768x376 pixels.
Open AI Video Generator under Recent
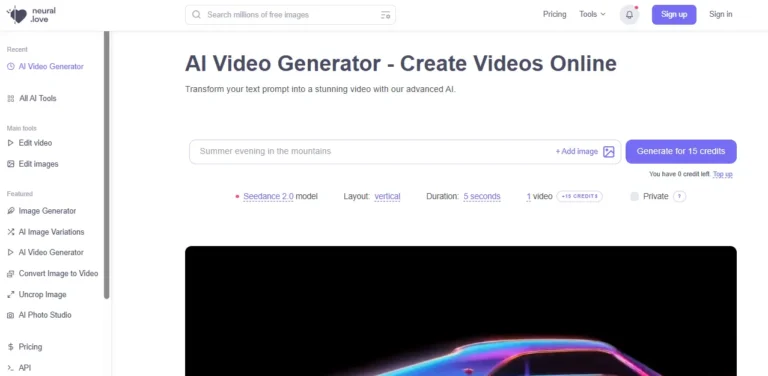[51, 67]
